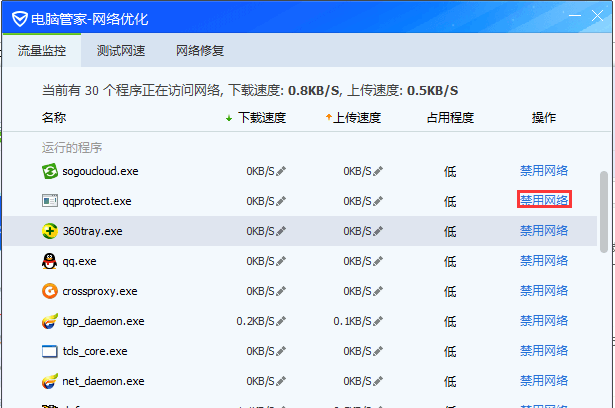Click the 0.1KB/S upload value for tgp_daemon.exe
The width and height of the screenshot is (615, 408).
point(352,321)
